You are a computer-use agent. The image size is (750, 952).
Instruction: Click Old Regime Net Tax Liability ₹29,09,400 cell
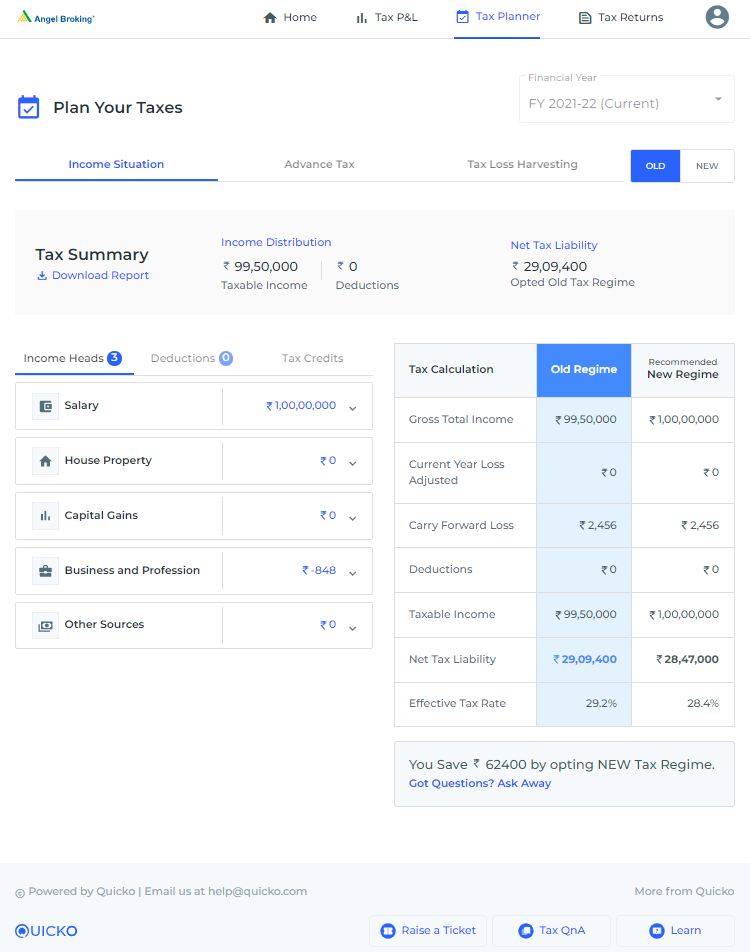pyautogui.click(x=584, y=659)
